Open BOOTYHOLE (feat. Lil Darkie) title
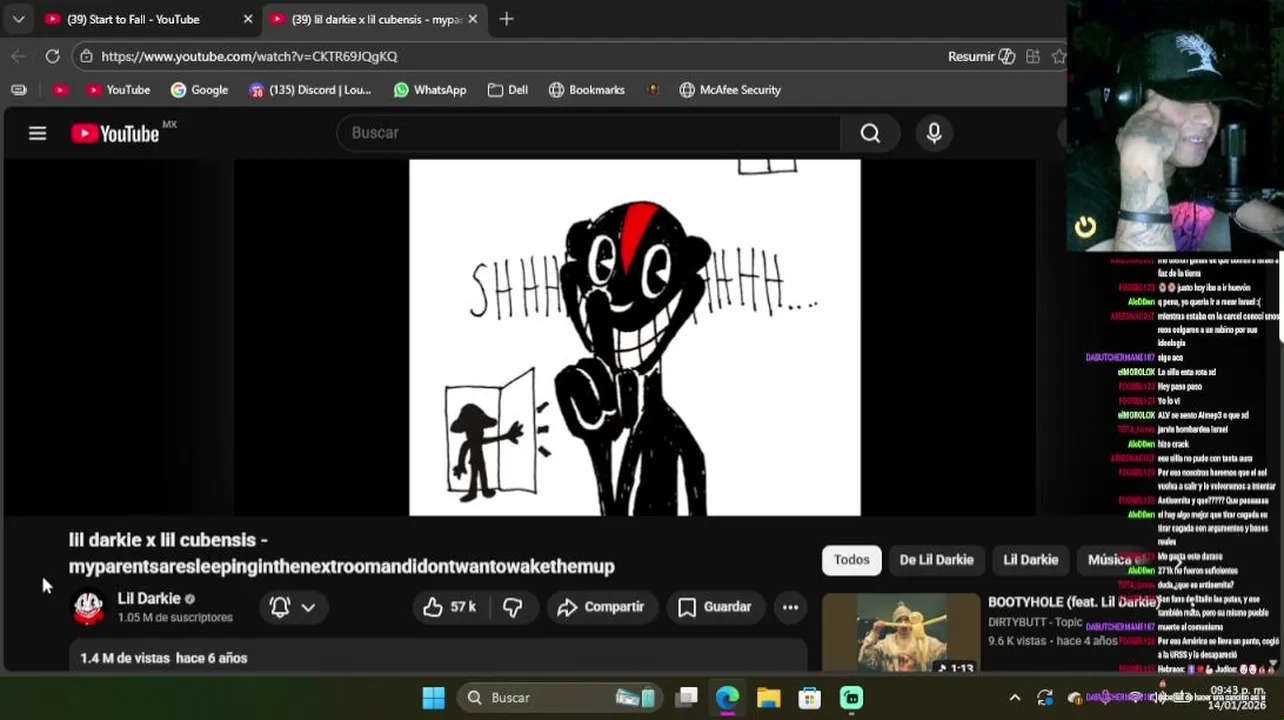 [1073, 602]
